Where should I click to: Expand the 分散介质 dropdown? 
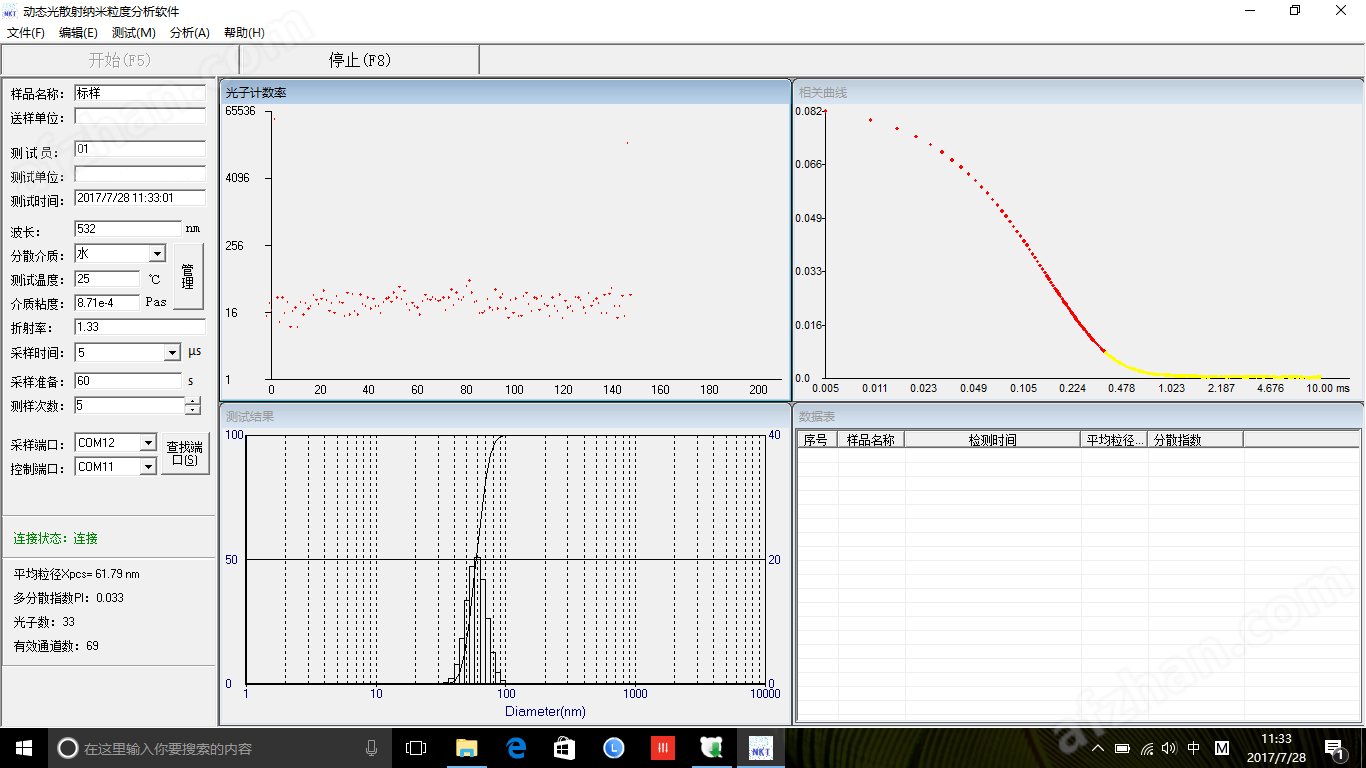point(157,255)
